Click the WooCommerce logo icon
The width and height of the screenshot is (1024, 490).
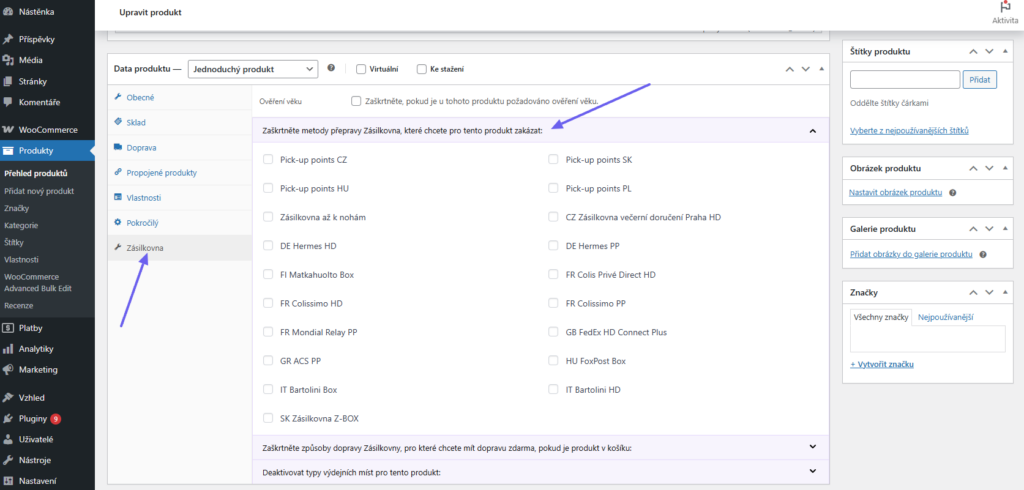click(x=8, y=129)
